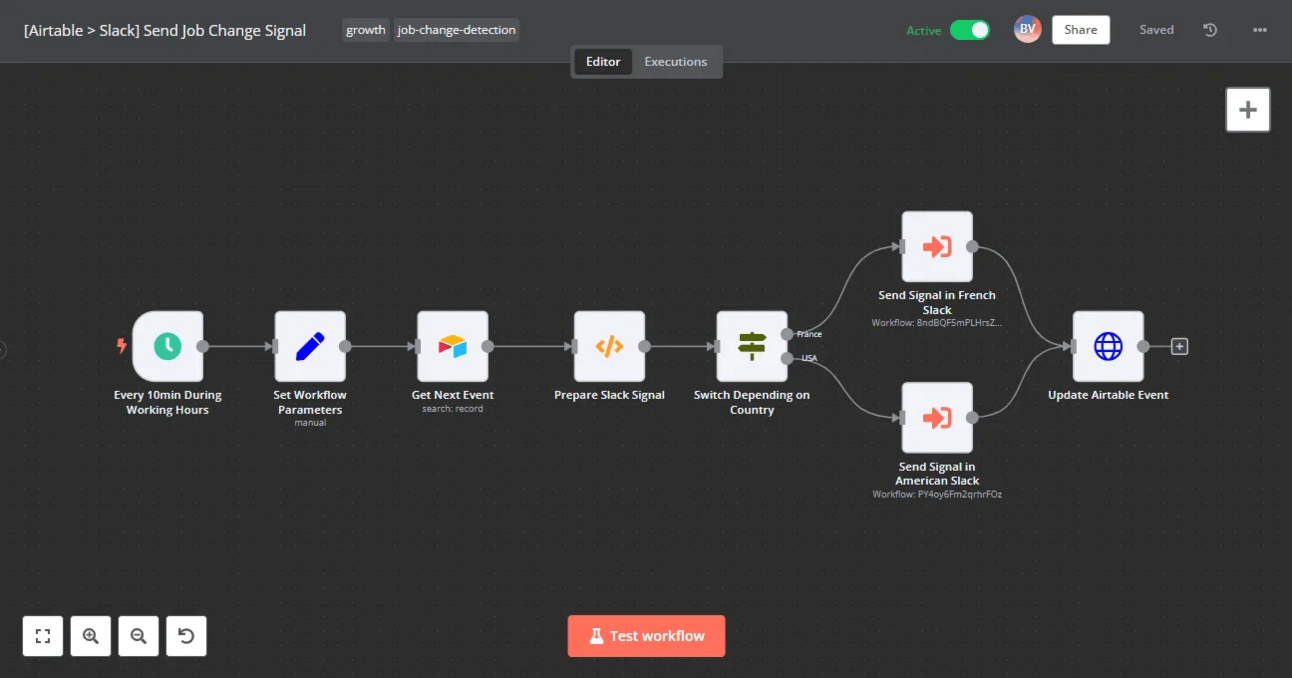Zoom in on the canvas

tap(91, 636)
